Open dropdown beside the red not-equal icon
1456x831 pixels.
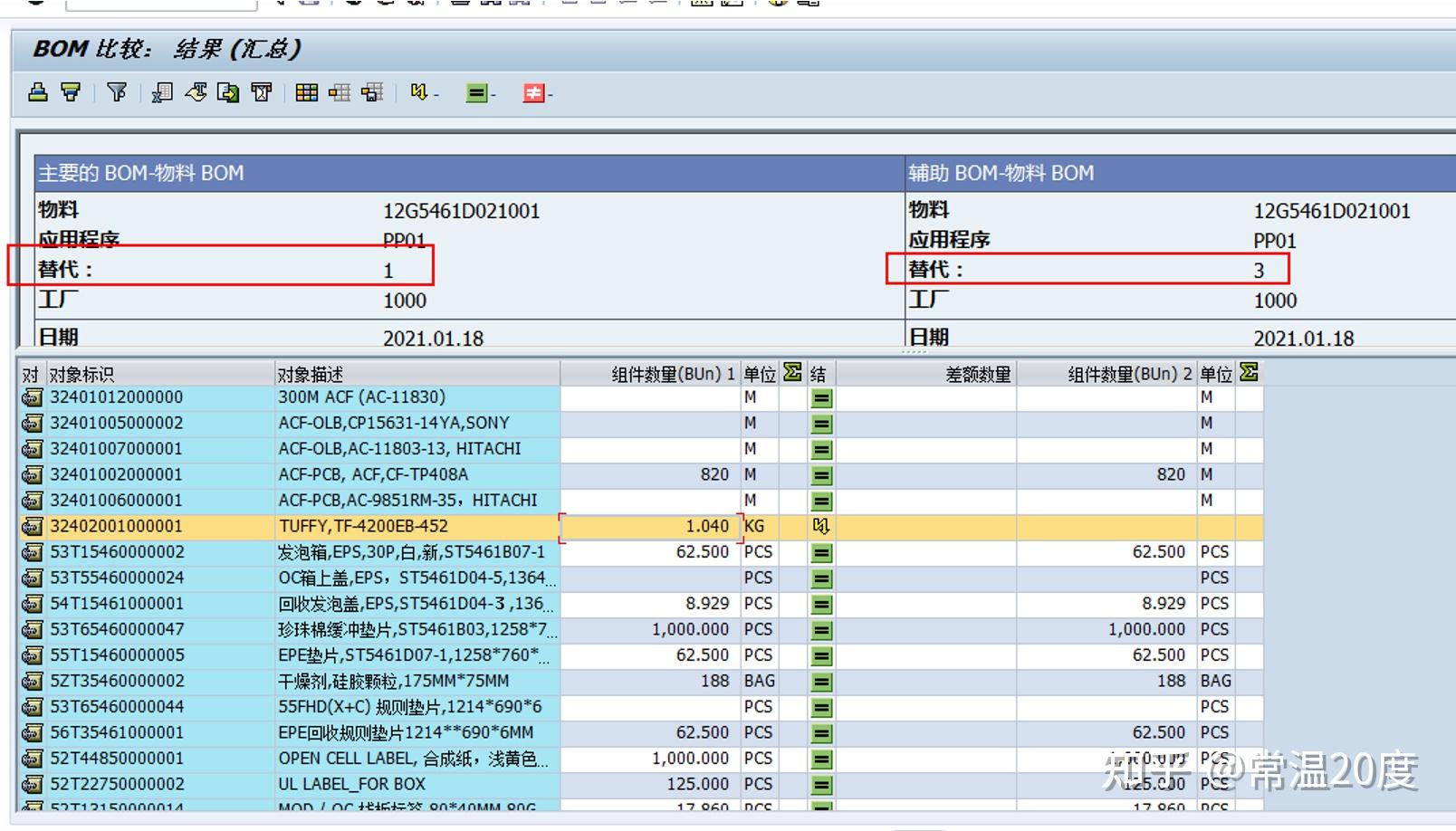pyautogui.click(x=549, y=95)
